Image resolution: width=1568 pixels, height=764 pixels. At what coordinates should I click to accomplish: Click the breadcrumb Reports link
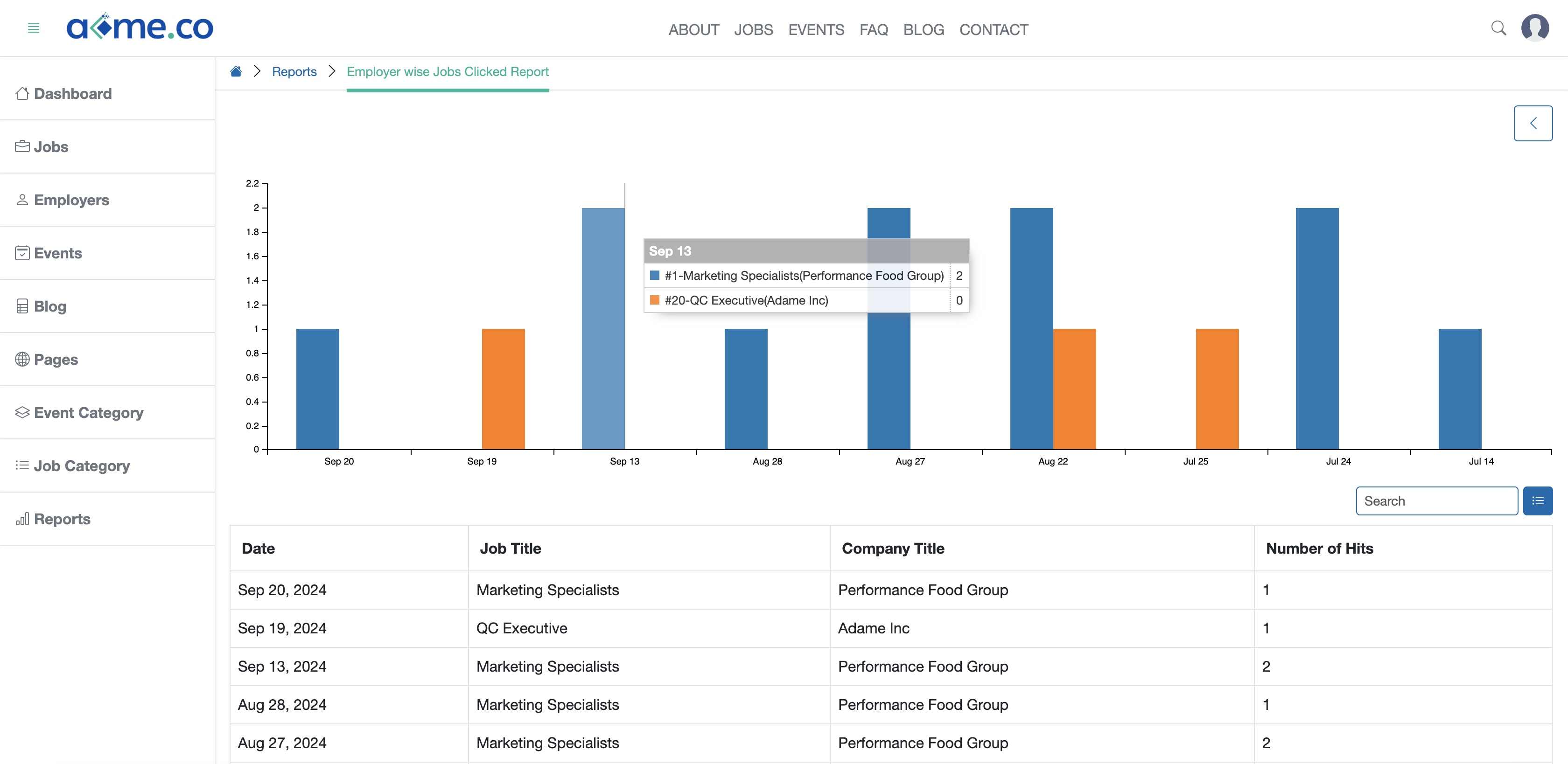pyautogui.click(x=294, y=71)
